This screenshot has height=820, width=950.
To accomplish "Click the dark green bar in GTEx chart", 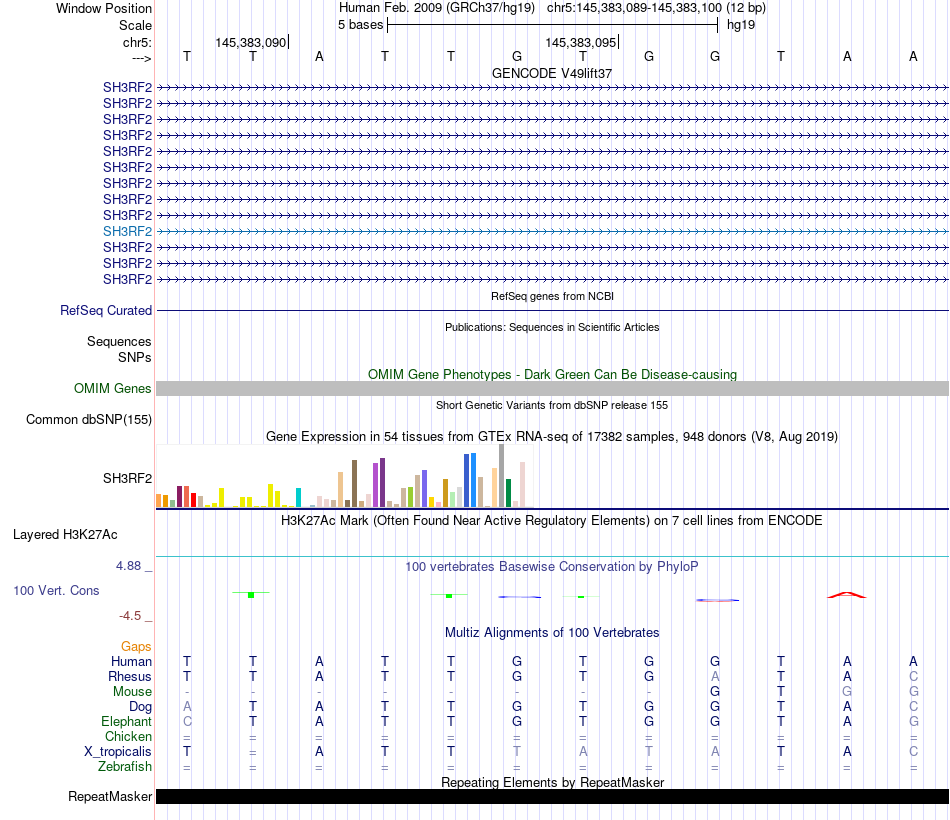I will point(508,493).
